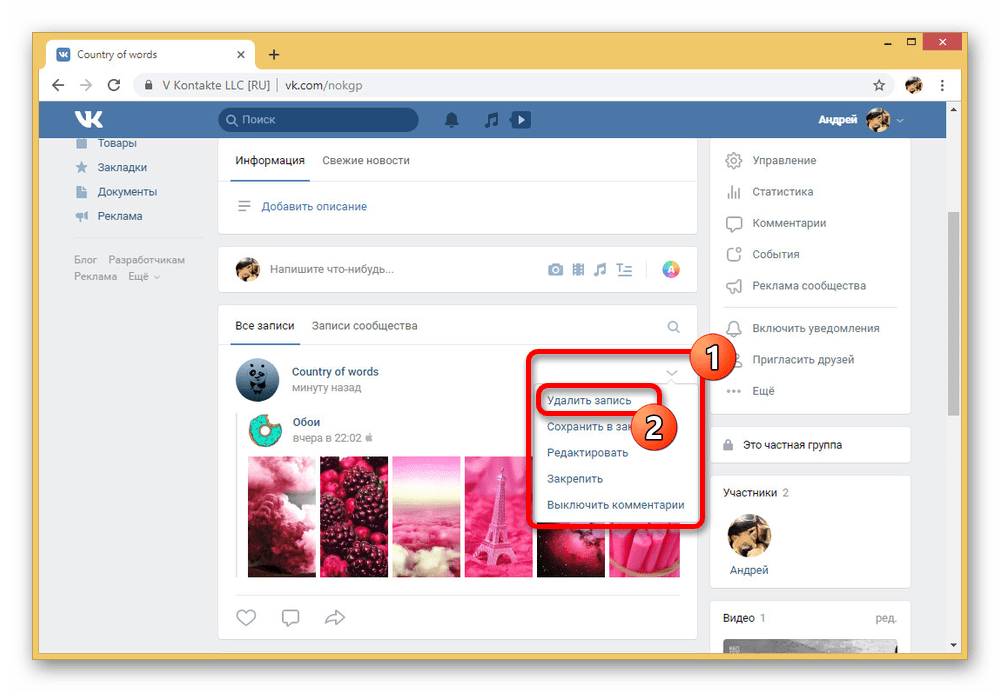Expand the Андрей profile dropdown in header

861,120
